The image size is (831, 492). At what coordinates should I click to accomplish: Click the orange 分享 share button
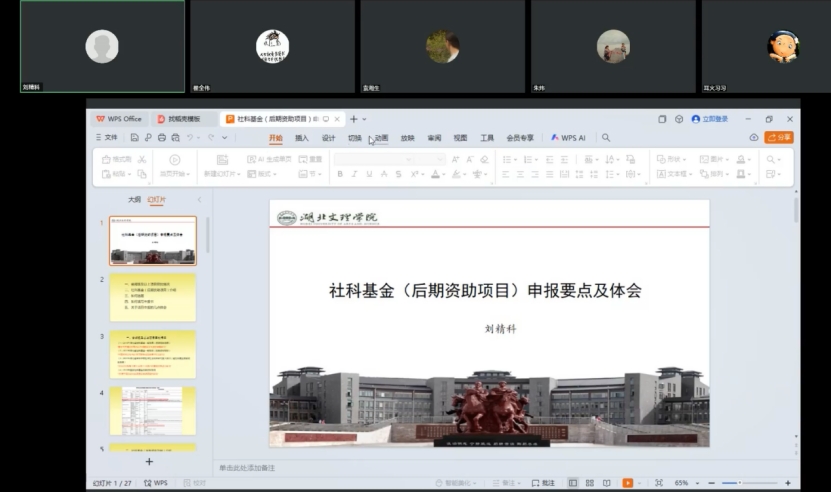coord(779,138)
